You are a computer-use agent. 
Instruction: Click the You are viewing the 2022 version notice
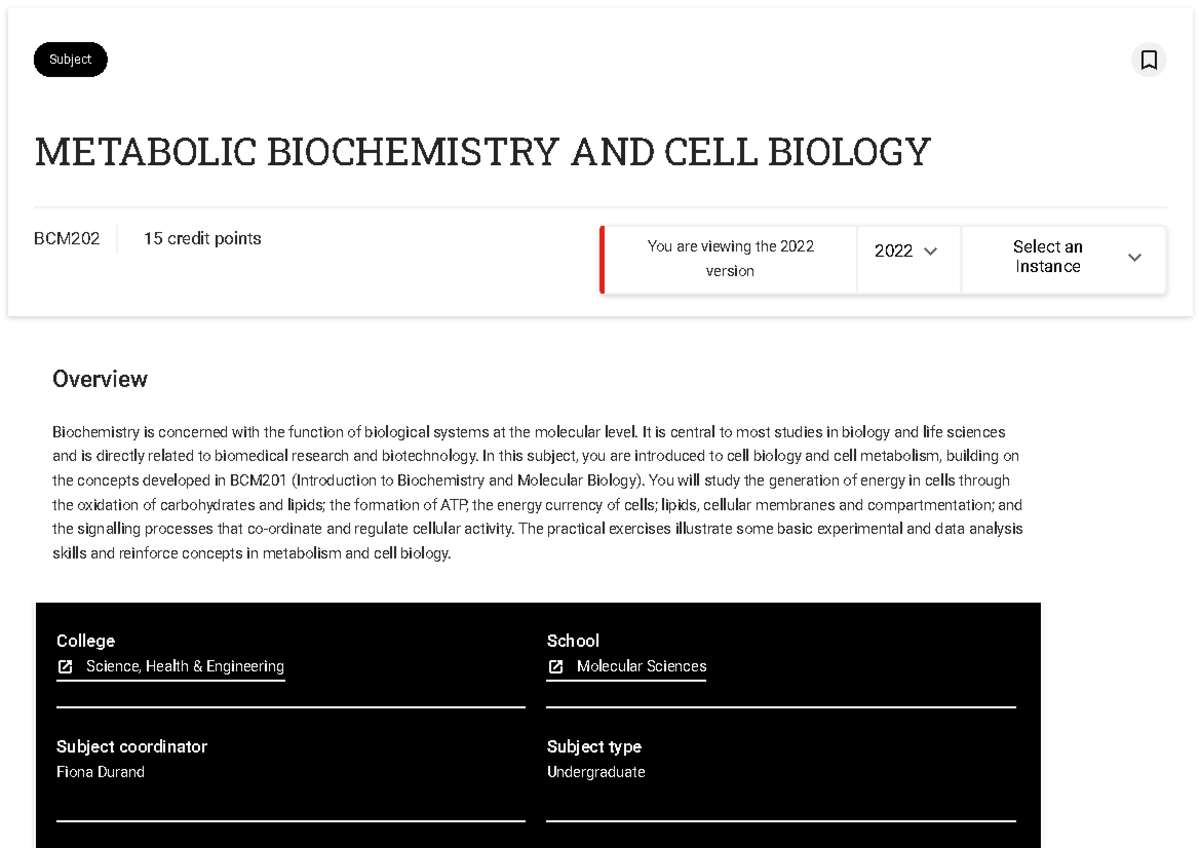(730, 259)
